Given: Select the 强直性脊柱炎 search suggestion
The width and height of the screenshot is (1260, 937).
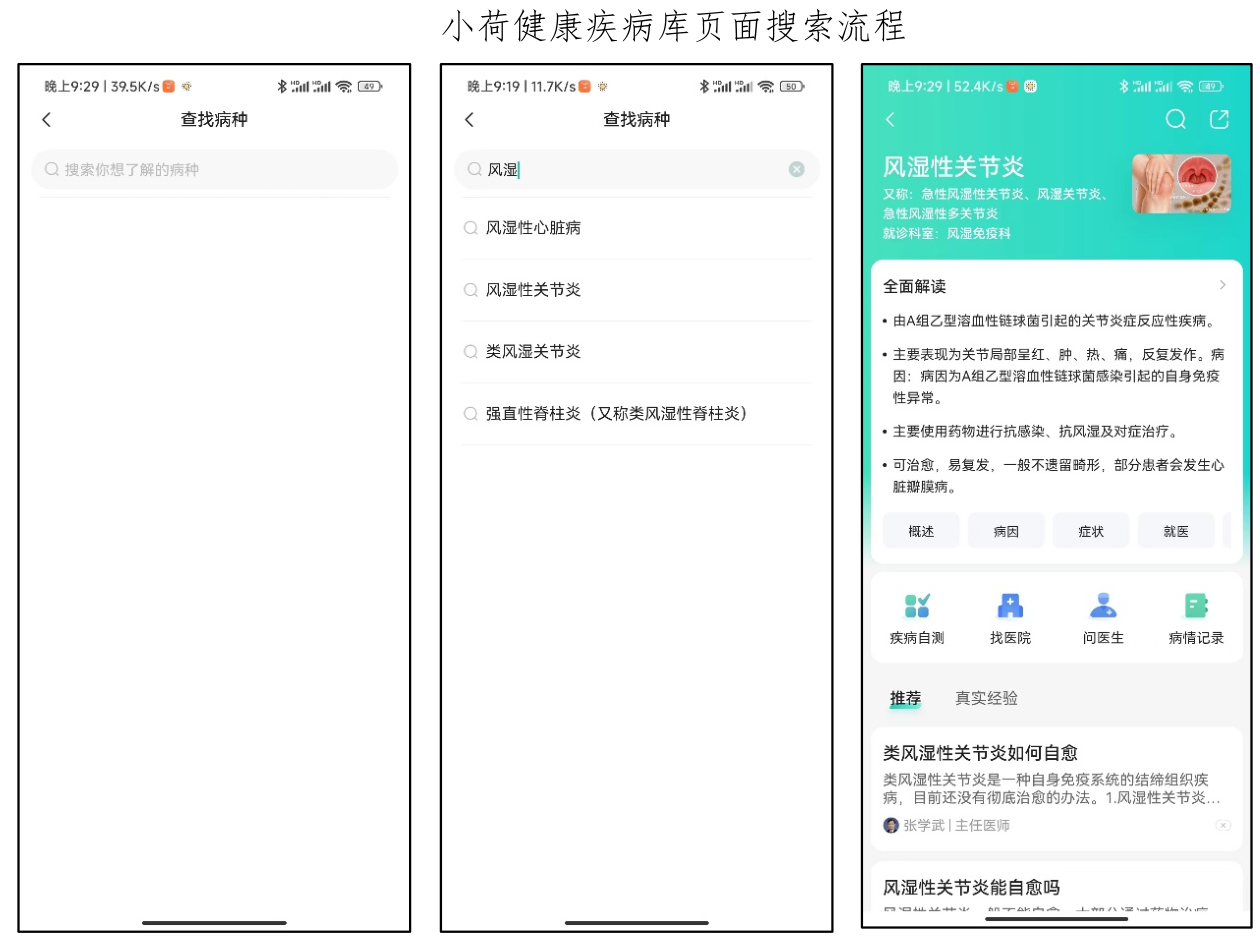Looking at the screenshot, I should click(x=616, y=414).
